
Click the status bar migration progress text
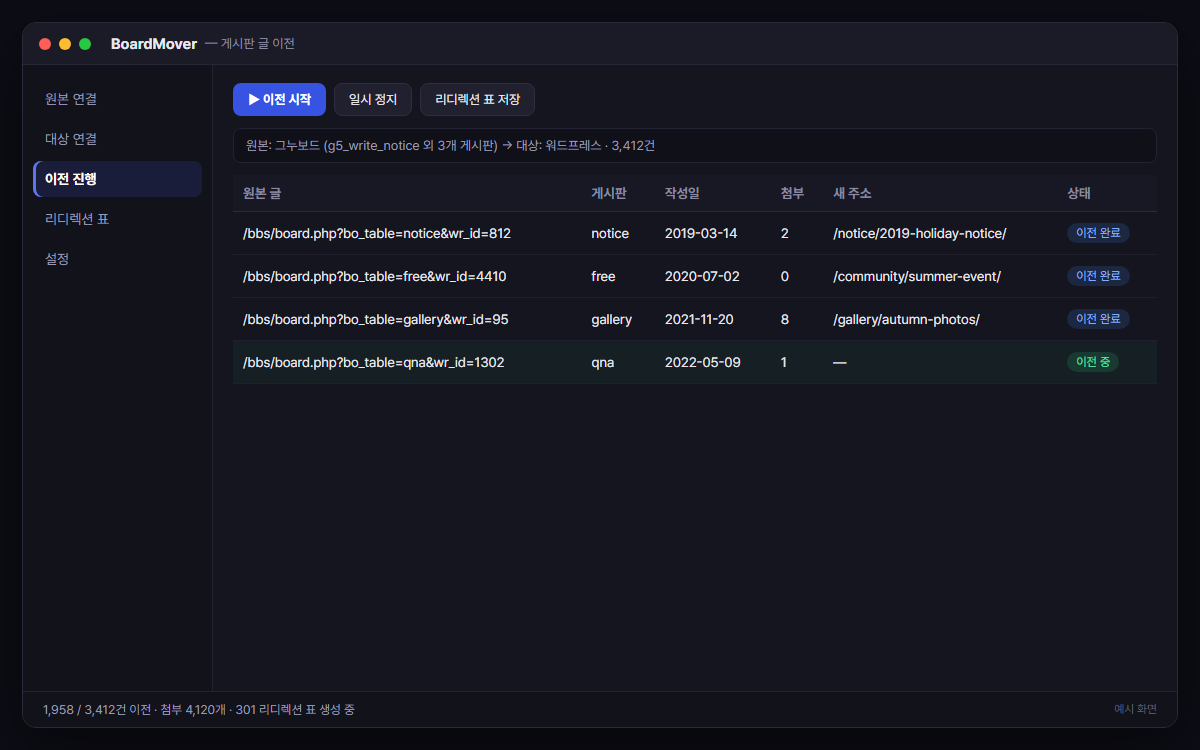click(199, 710)
